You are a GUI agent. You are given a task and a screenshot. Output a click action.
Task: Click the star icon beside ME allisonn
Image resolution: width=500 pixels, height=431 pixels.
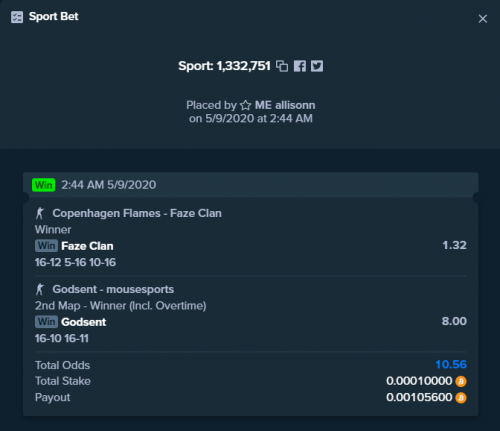(246, 105)
